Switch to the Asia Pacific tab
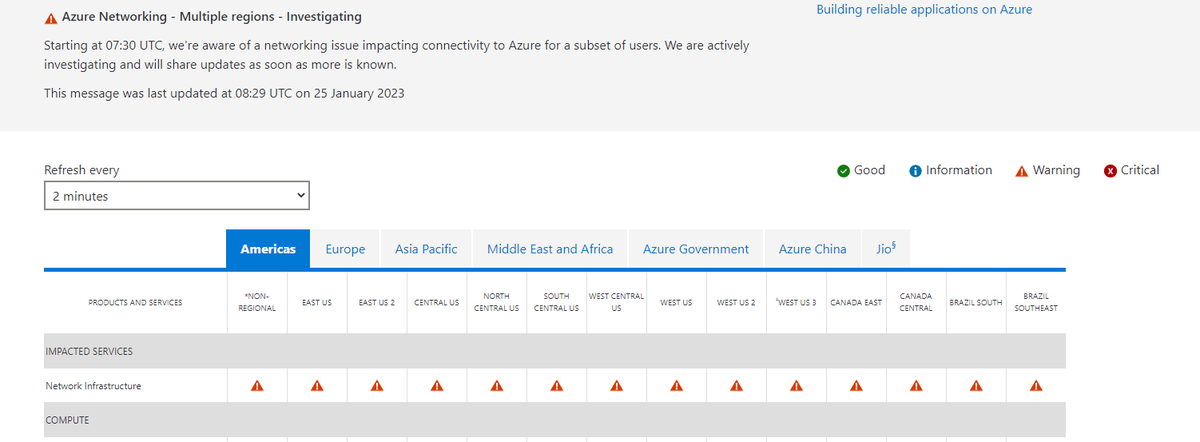 pos(426,249)
